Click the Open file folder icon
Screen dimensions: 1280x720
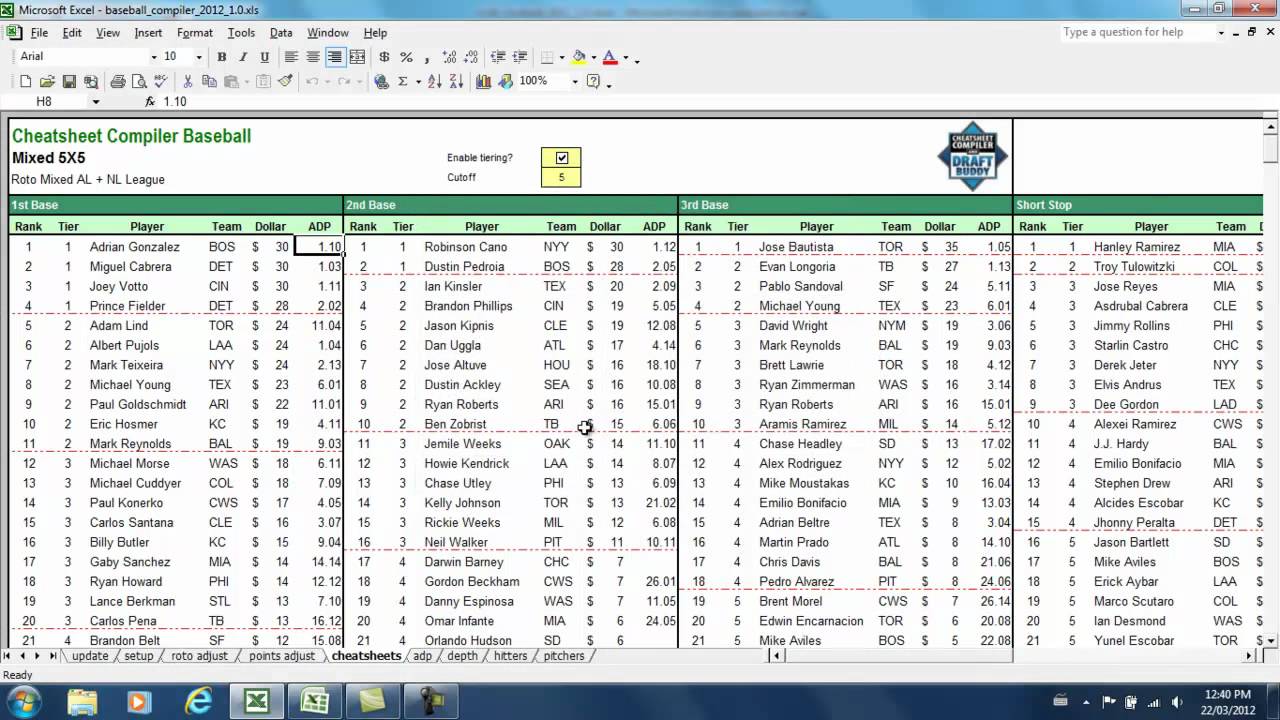coord(47,81)
